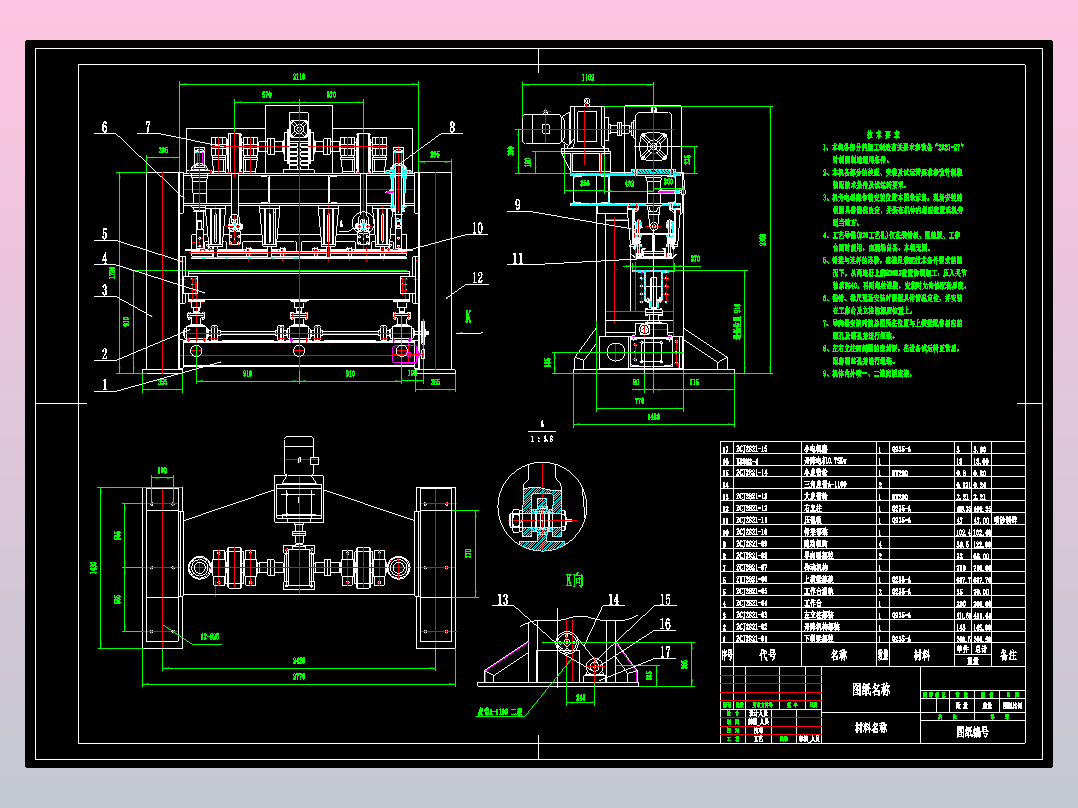Click the 工作台 name in parts list
The height and width of the screenshot is (808, 1078).
click(x=813, y=603)
